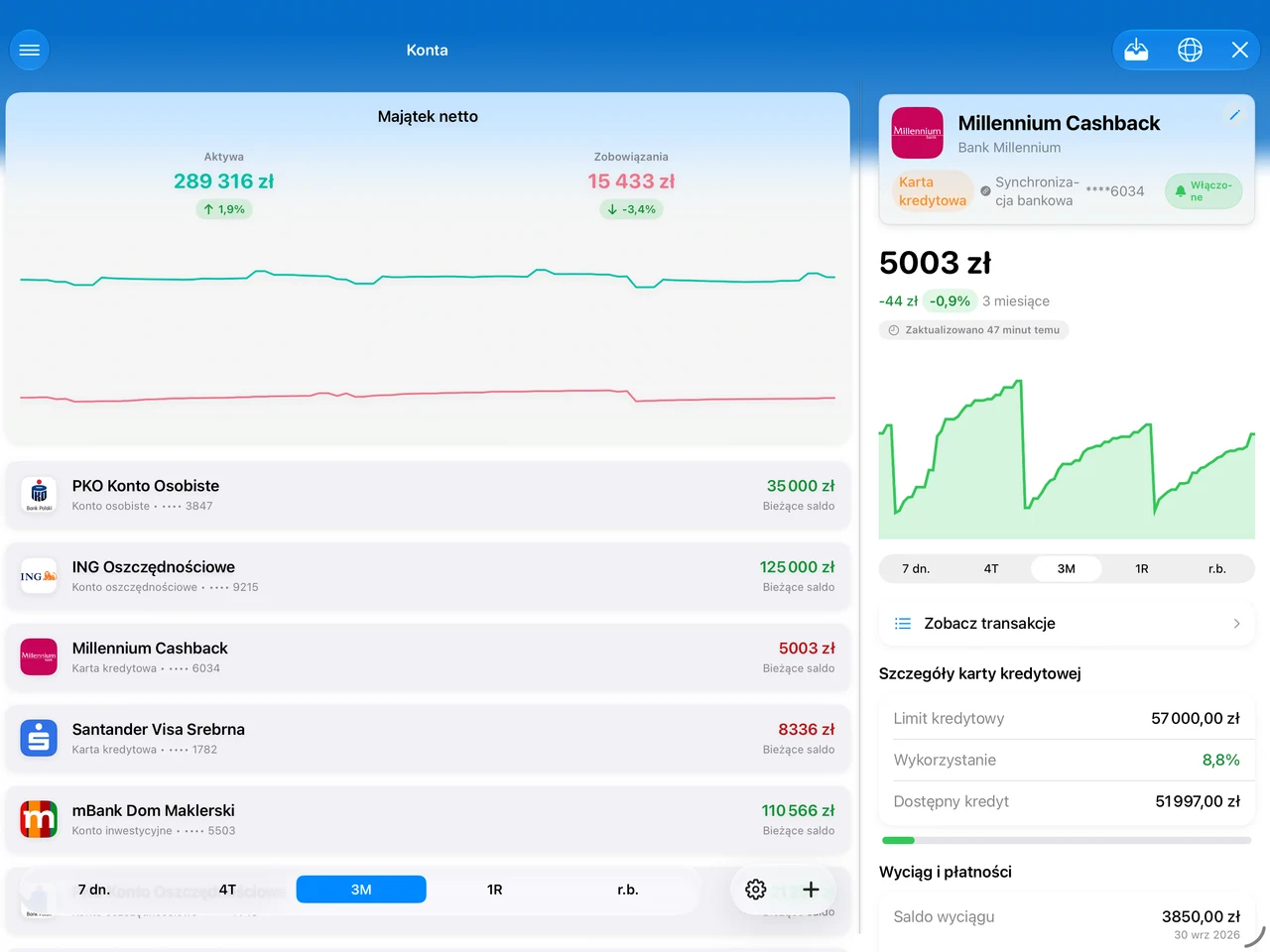1270x952 pixels.
Task: Switch the Millennium chart to 7 dn.
Action: [916, 568]
